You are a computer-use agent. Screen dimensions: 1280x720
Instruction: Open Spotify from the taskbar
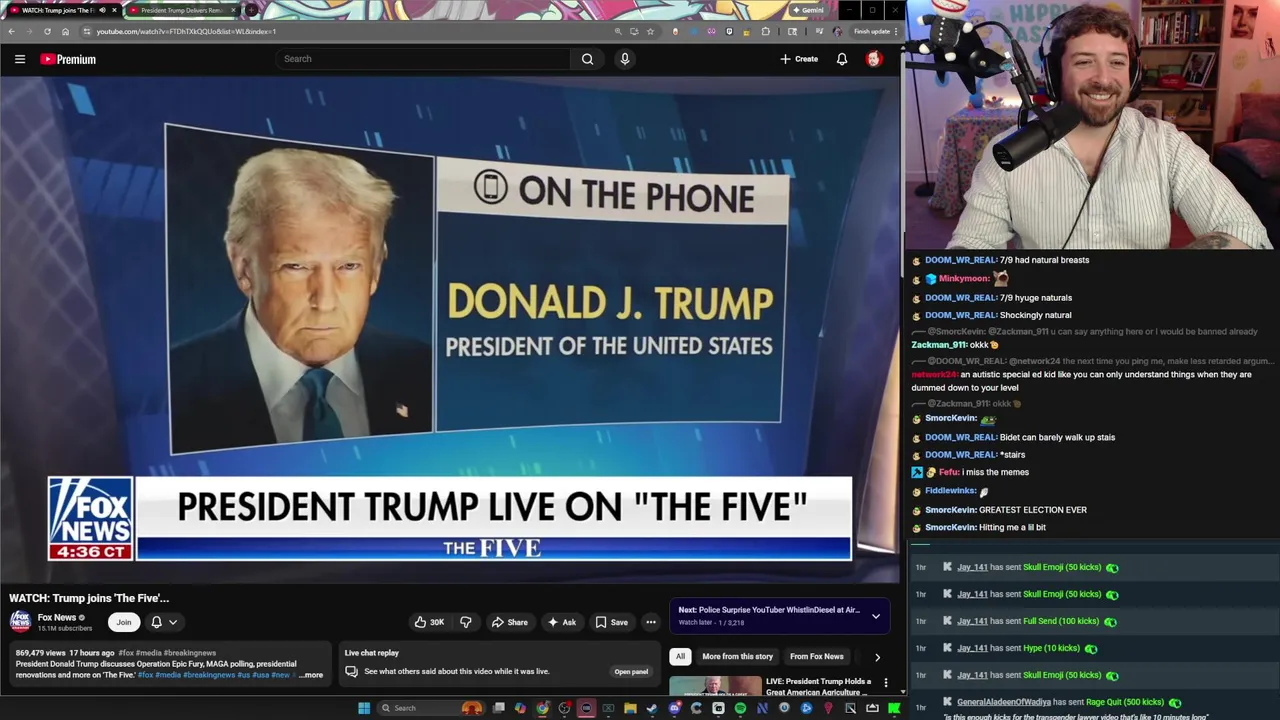740,708
